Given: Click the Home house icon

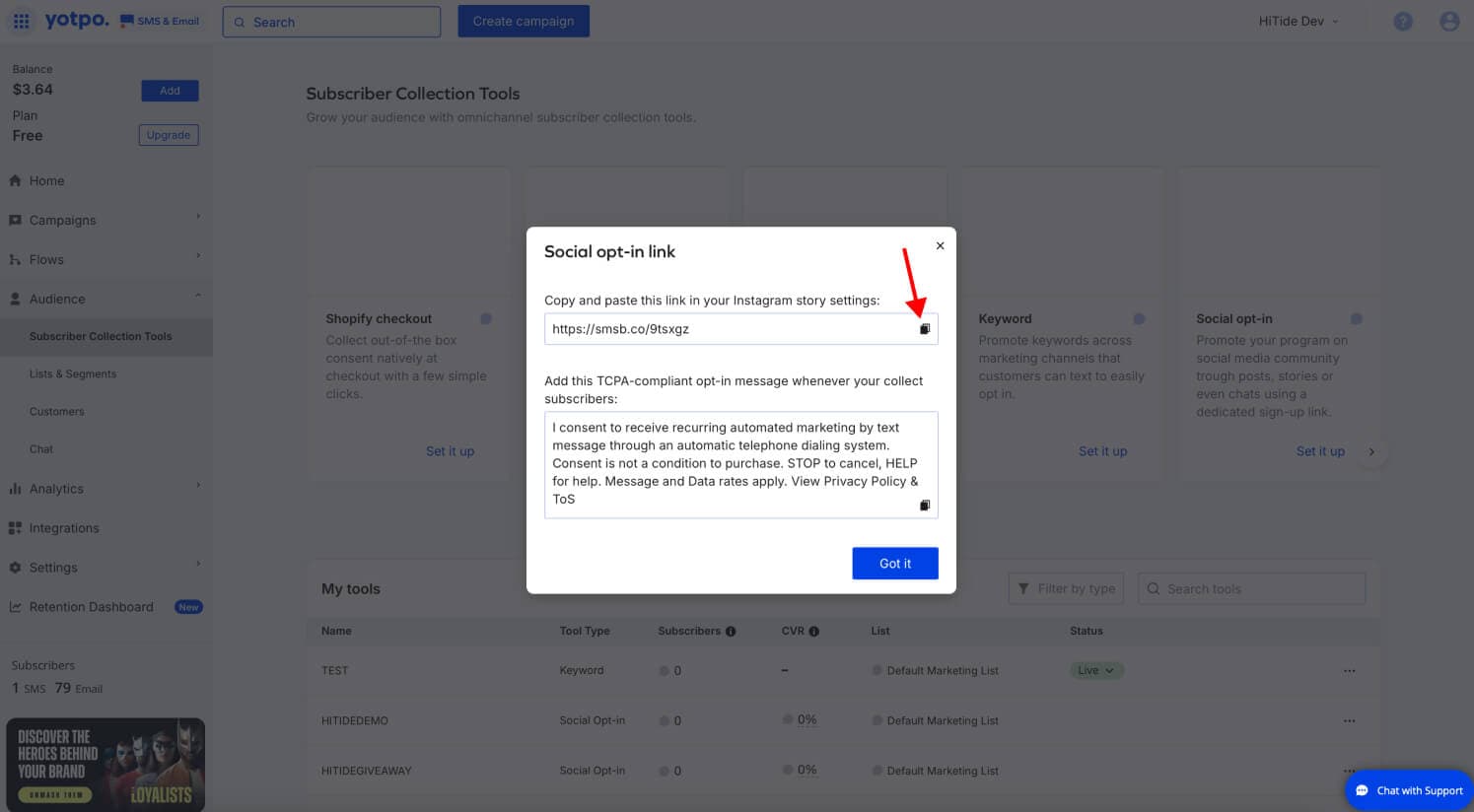Looking at the screenshot, I should [15, 181].
